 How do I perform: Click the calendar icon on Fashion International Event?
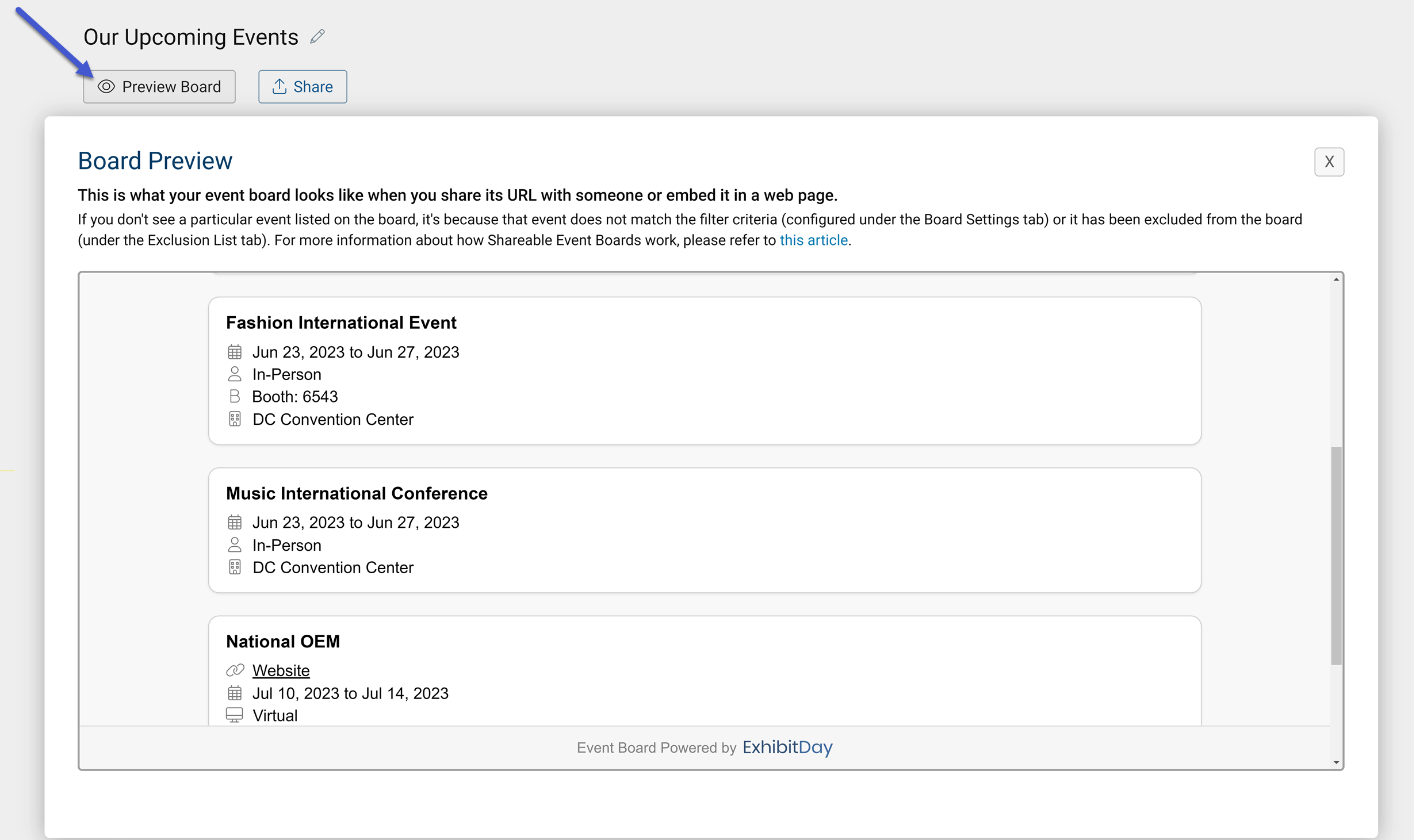pyautogui.click(x=234, y=351)
